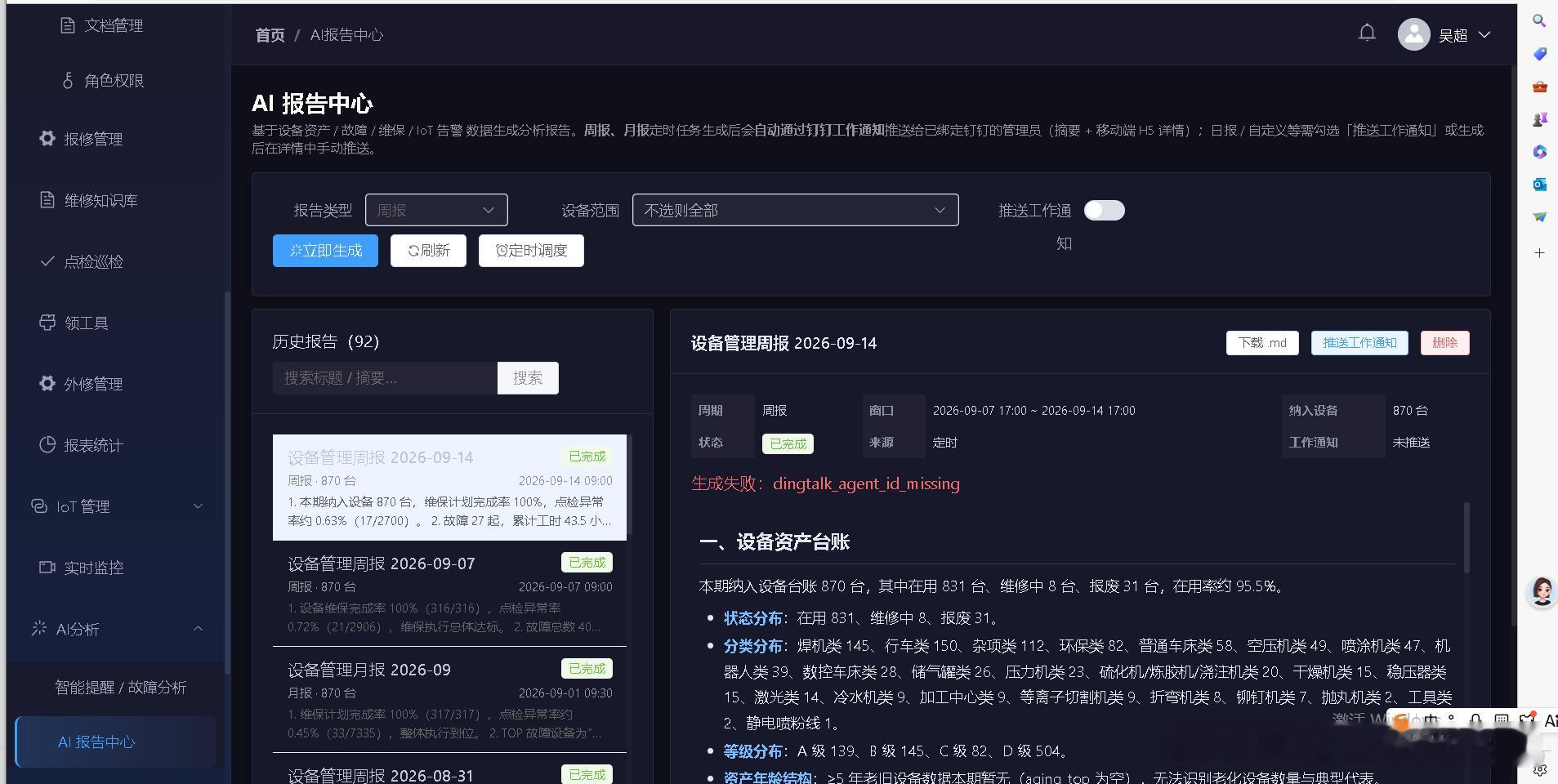
Task: Click the 定时调度 button
Action: (x=531, y=251)
